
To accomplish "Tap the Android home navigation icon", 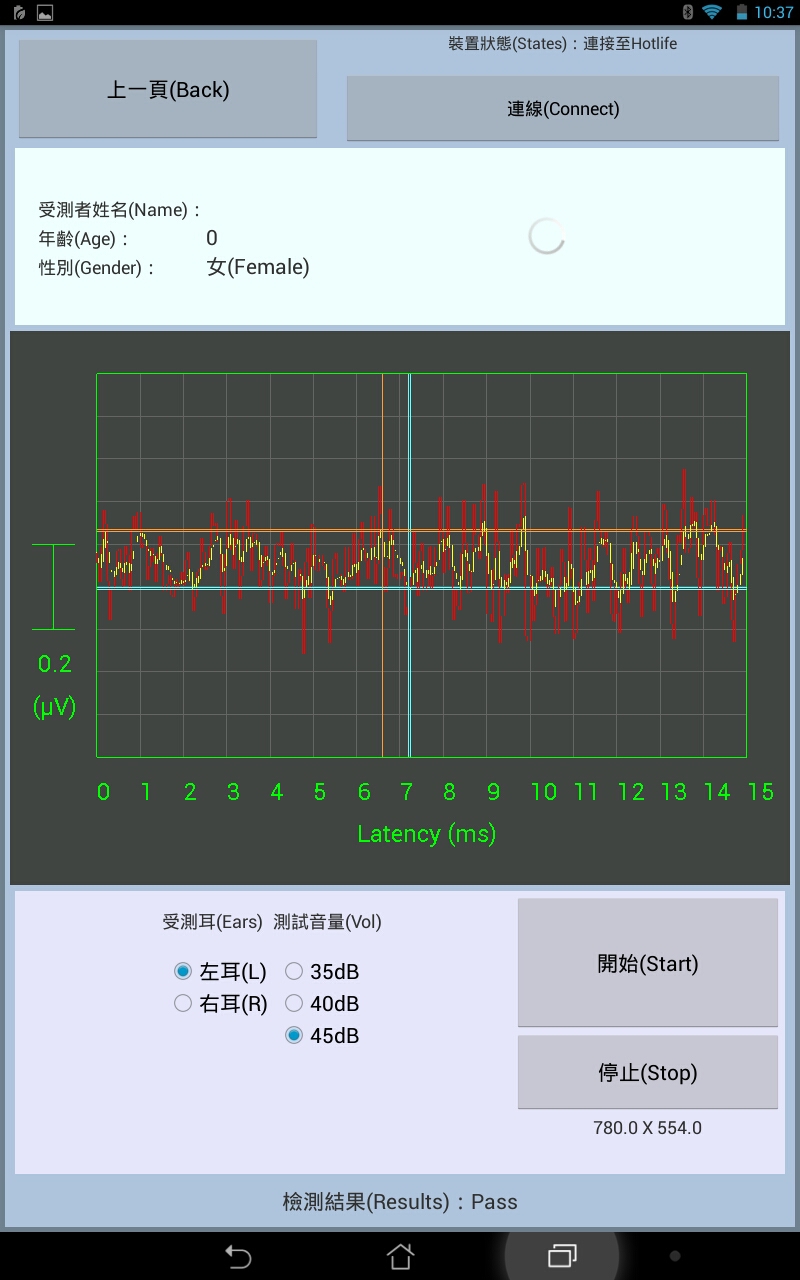I will [x=400, y=1256].
